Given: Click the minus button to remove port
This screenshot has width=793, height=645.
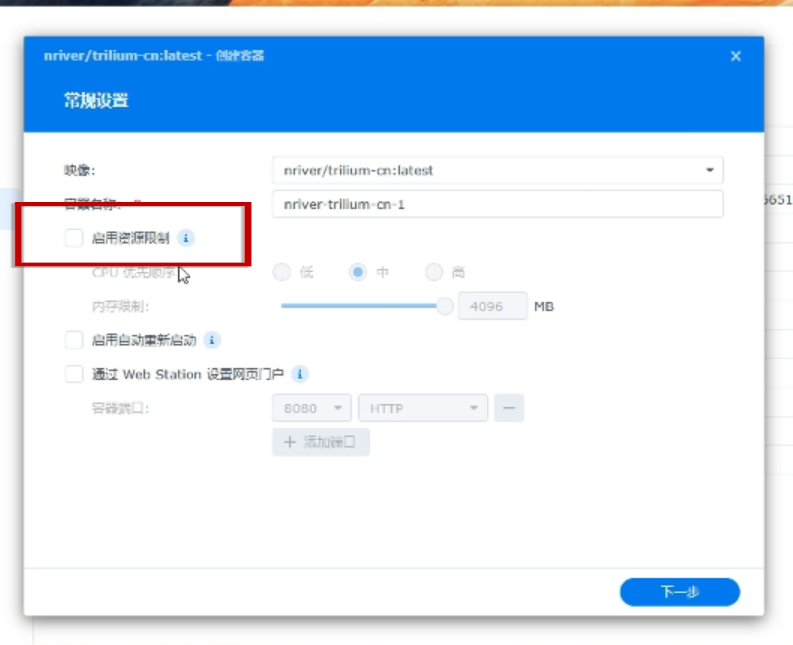Looking at the screenshot, I should pyautogui.click(x=509, y=408).
